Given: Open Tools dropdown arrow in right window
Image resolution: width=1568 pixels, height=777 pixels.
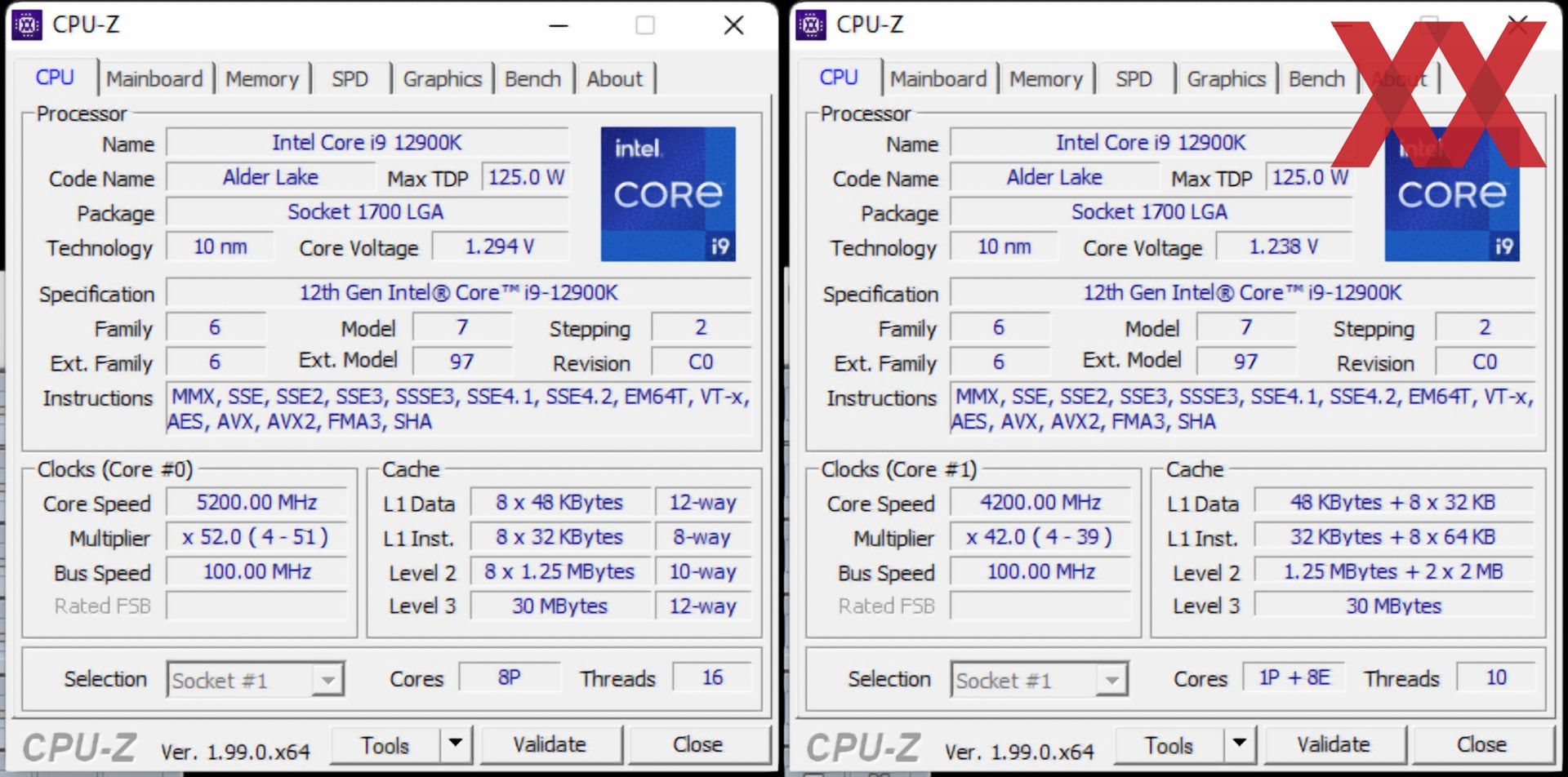Looking at the screenshot, I should click(x=1240, y=744).
